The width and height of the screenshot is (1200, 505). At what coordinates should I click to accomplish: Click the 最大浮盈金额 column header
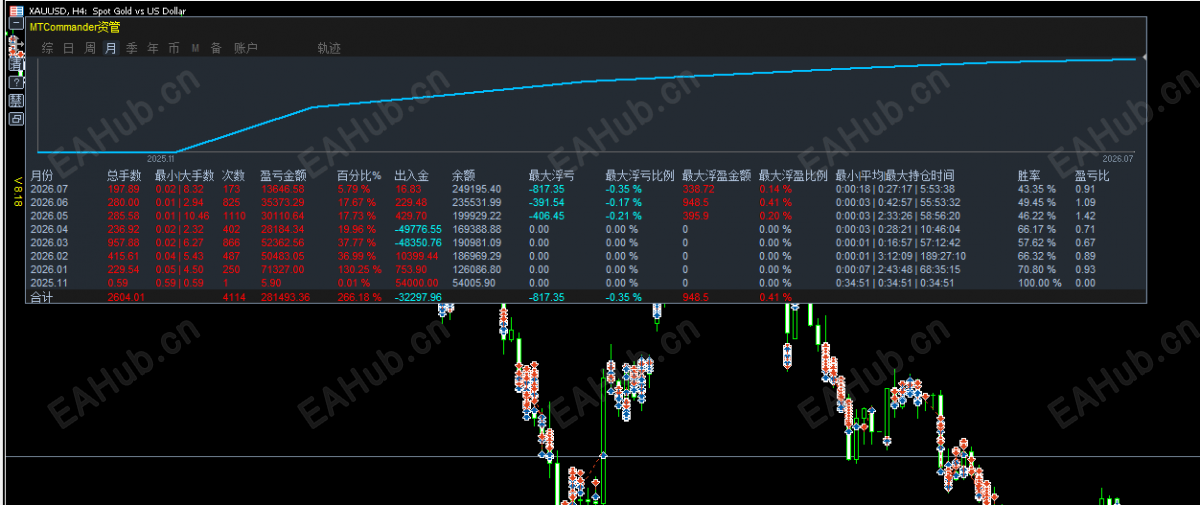(716, 175)
